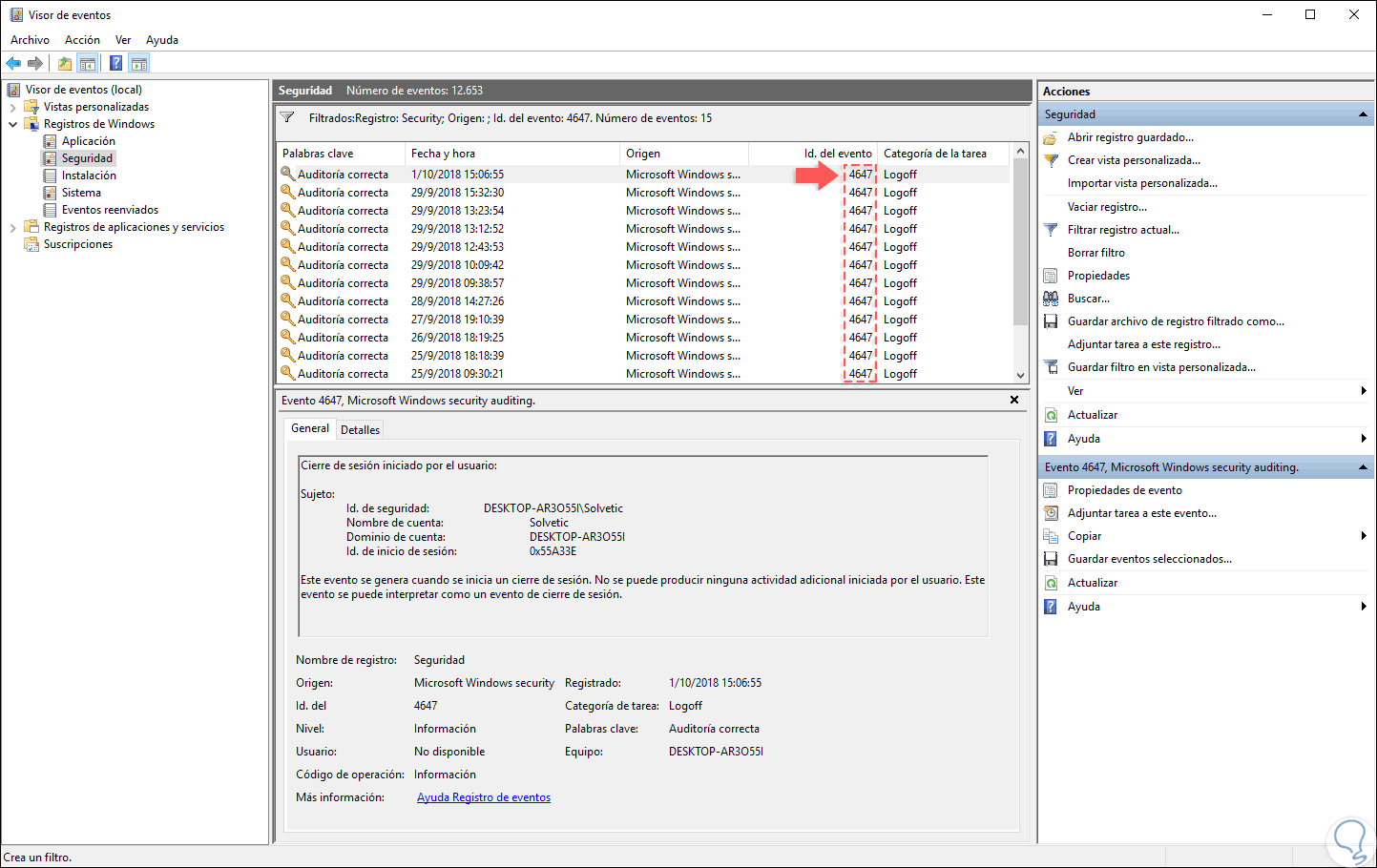Toggle the action pane toolbar icon
This screenshot has height=868, width=1377.
pyautogui.click(x=139, y=64)
